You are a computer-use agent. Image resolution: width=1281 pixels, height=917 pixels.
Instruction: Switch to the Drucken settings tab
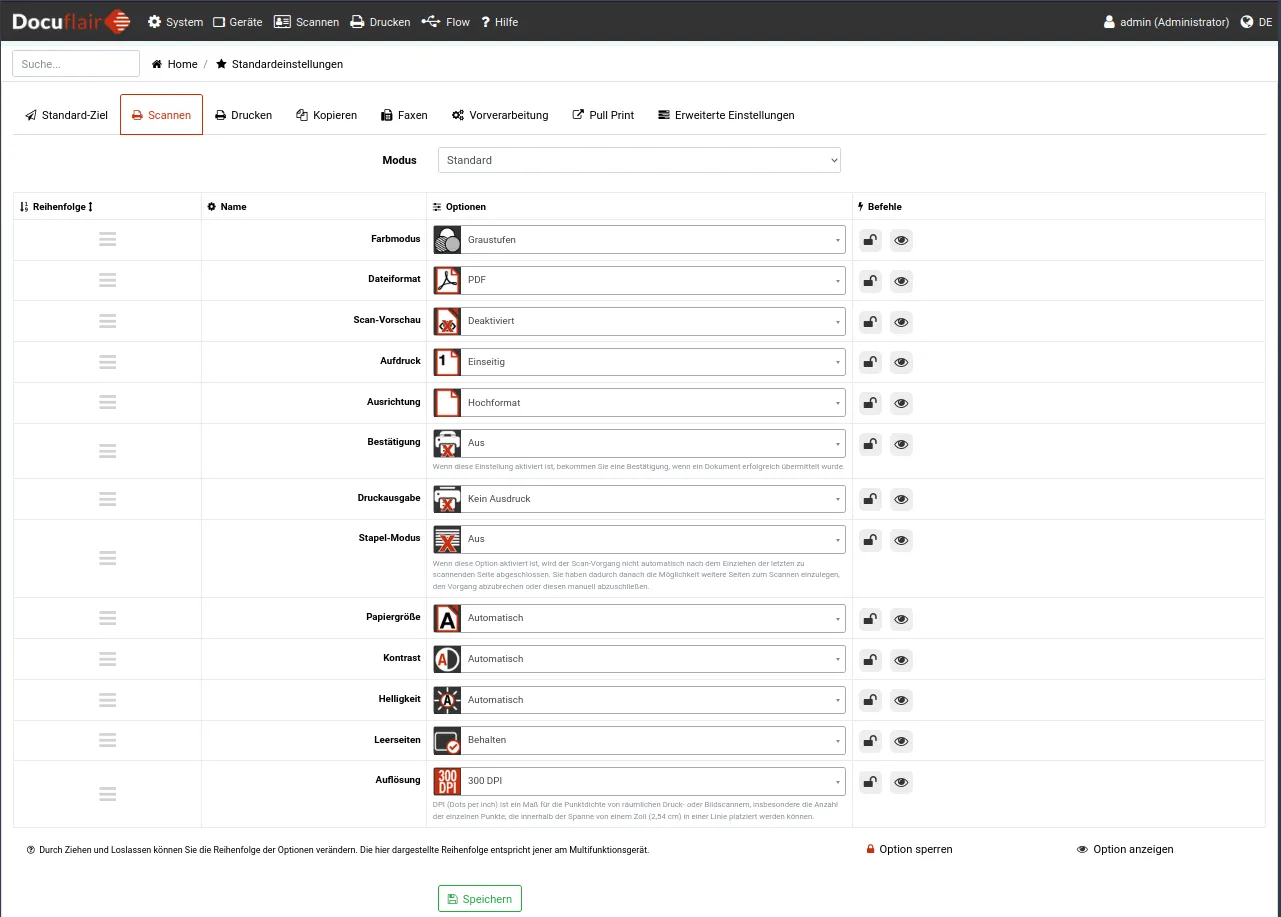tap(244, 115)
